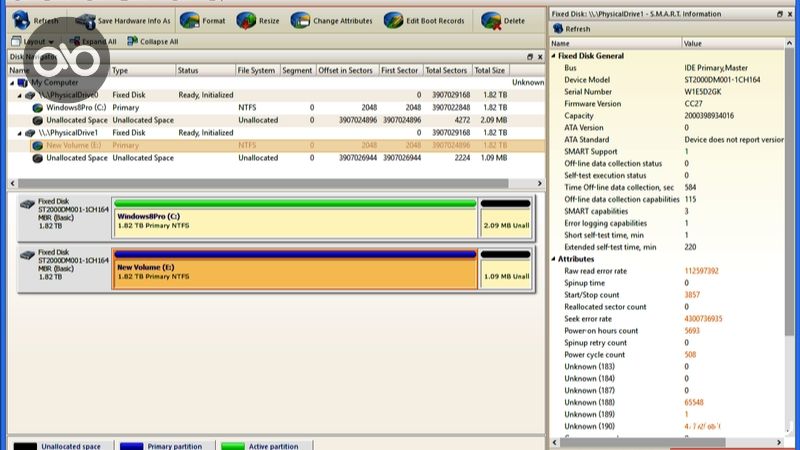Screen dimensions: 800x450
Task: Click the Bus value IDE Primary,Master
Action: point(716,68)
